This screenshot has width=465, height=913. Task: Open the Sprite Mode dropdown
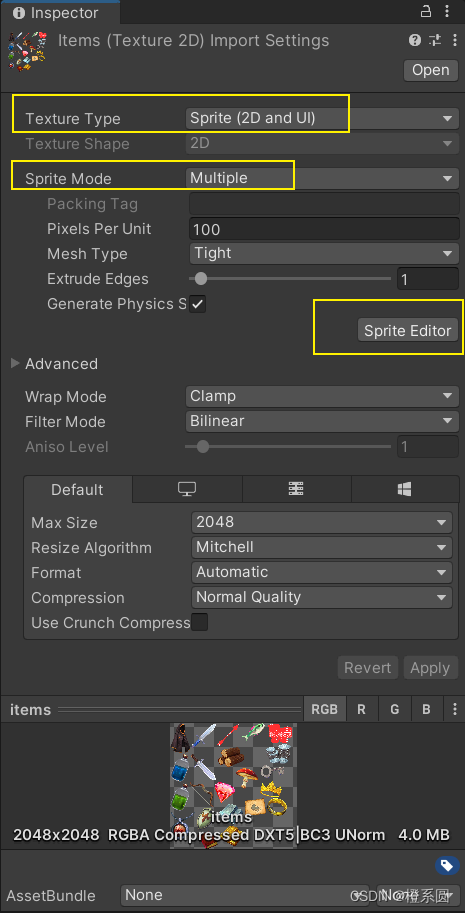322,178
